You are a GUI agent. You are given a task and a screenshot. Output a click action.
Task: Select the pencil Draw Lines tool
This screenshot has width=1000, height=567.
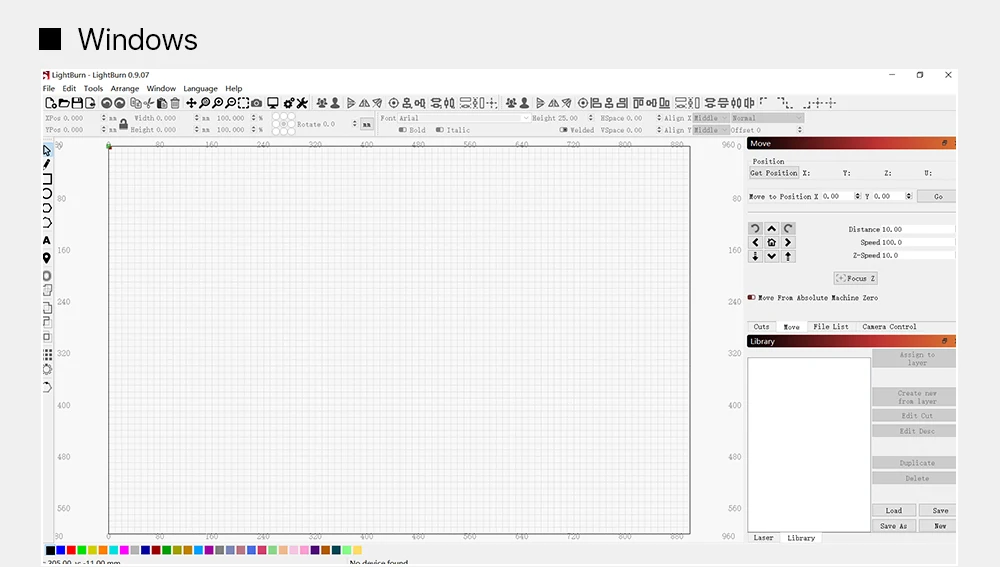(47, 164)
